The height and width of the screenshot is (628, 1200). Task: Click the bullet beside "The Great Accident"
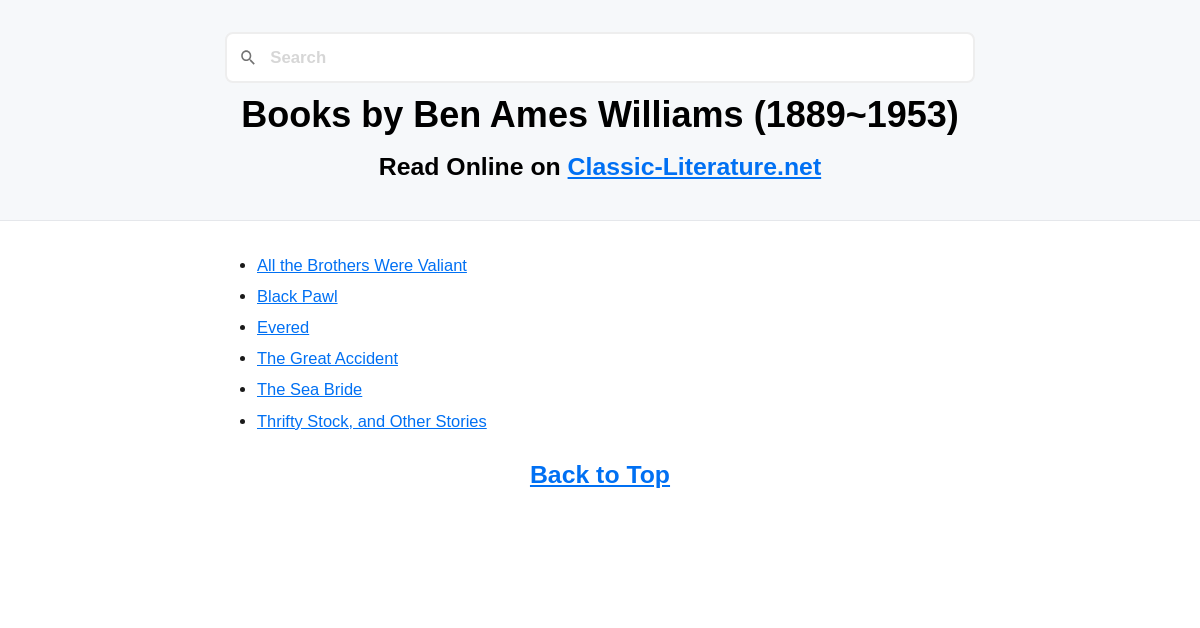(x=240, y=358)
